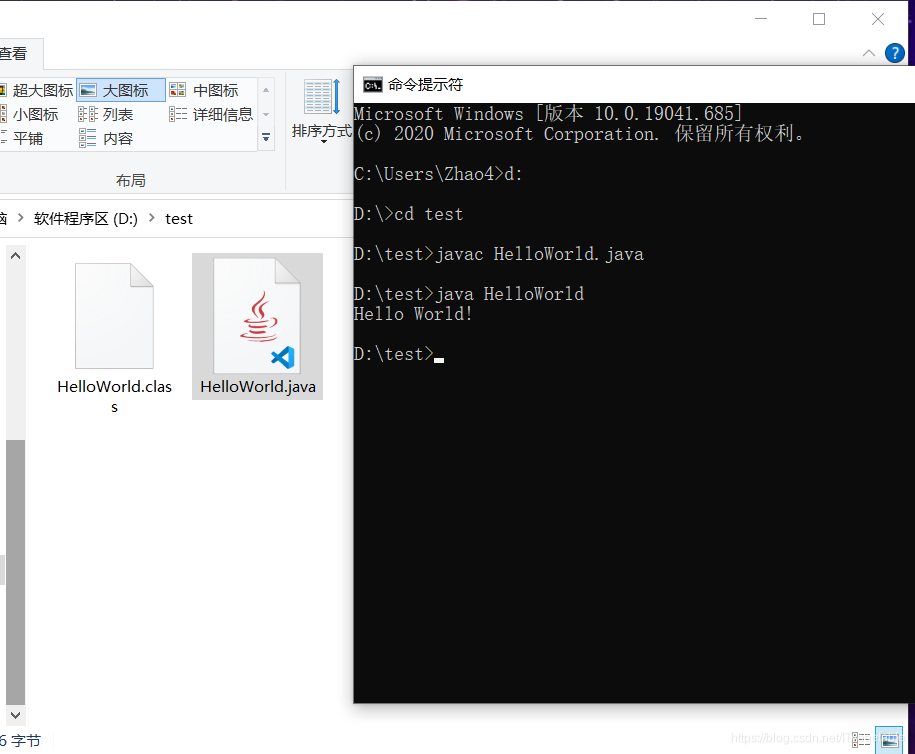Click the 字节 file size status text
The image size is (915, 754).
pyautogui.click(x=20, y=741)
